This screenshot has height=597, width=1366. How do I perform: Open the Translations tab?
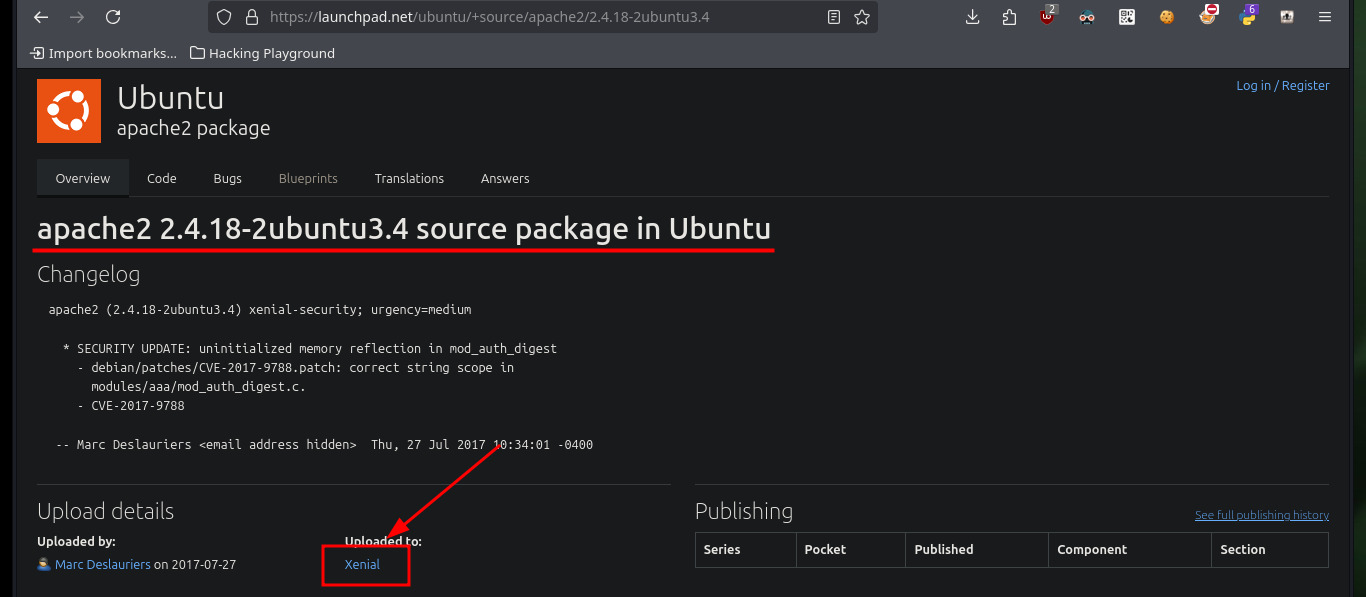[x=409, y=178]
